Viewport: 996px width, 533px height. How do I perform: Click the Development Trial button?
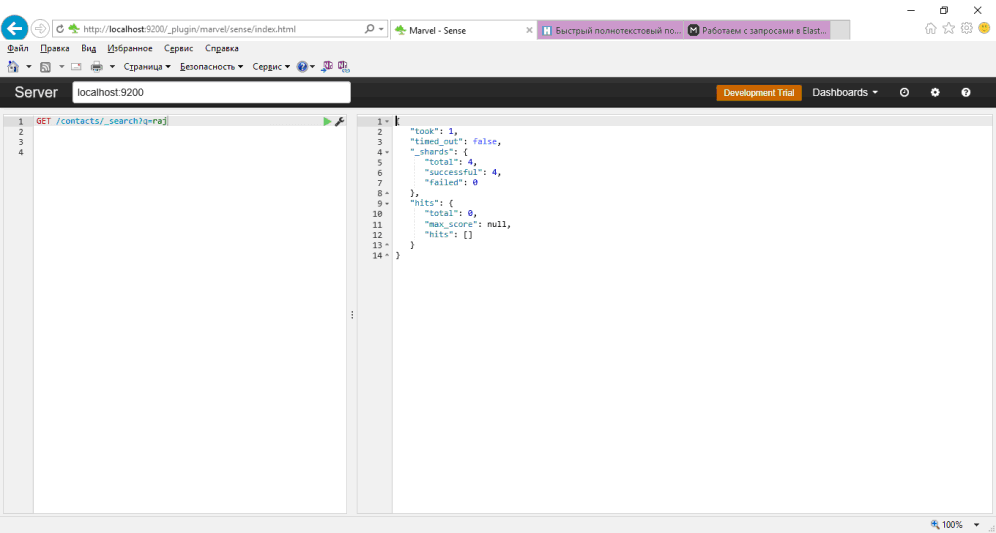(x=759, y=93)
